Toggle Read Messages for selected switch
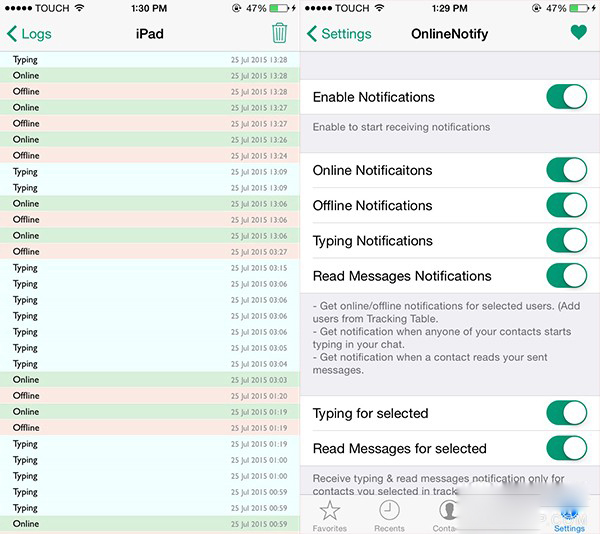600x534 pixels. click(x=566, y=448)
